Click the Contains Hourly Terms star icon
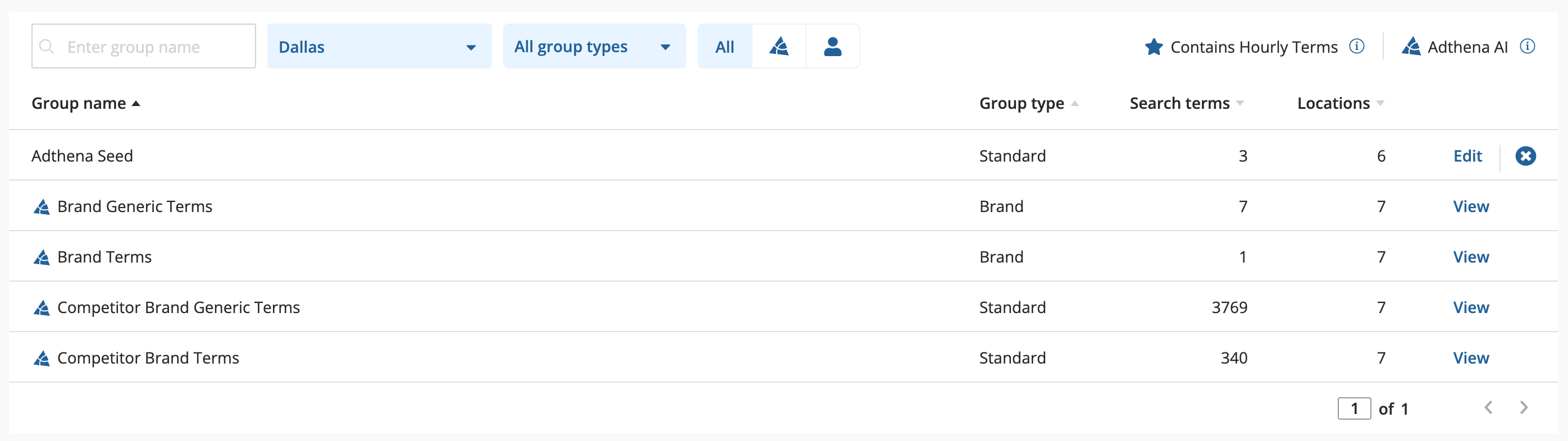The width and height of the screenshot is (1568, 441). [x=1154, y=46]
